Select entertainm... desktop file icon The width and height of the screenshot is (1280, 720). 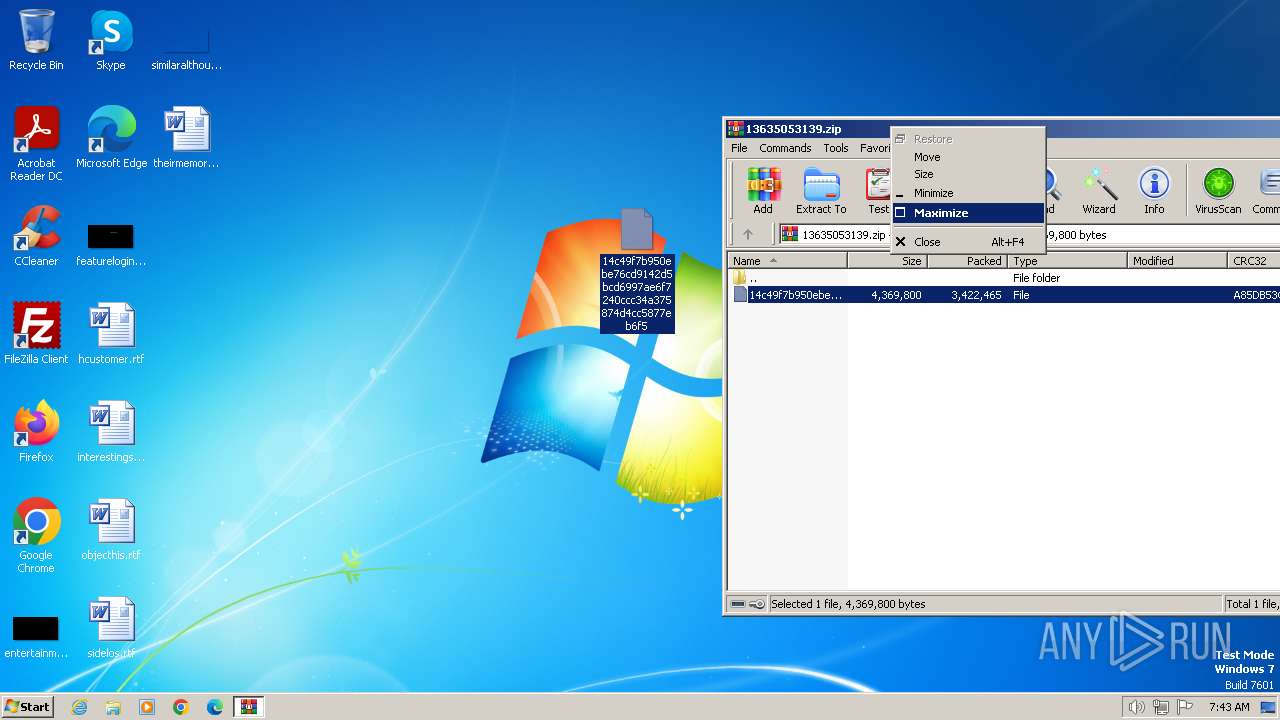pyautogui.click(x=36, y=637)
